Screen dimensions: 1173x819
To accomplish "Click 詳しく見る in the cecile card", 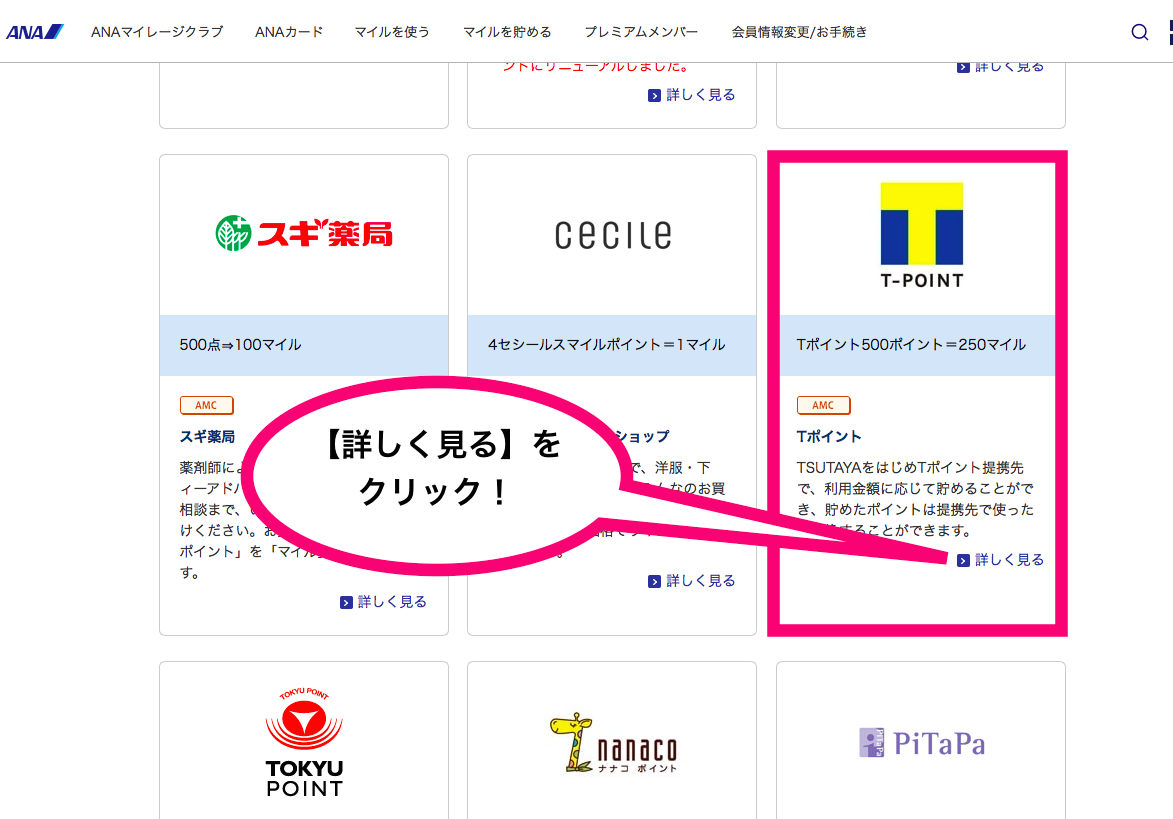I will coord(692,581).
